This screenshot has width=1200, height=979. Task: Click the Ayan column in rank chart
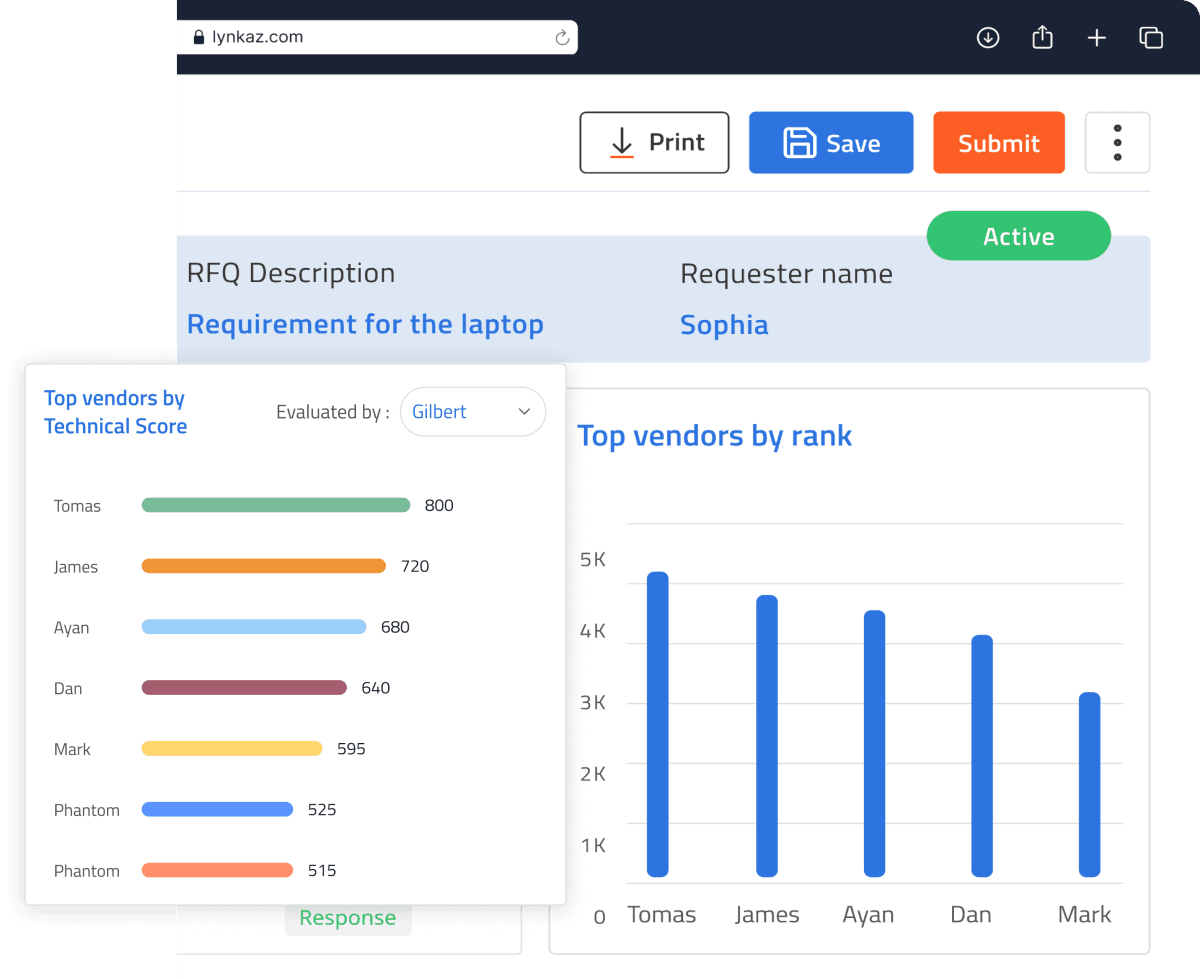coord(875,744)
